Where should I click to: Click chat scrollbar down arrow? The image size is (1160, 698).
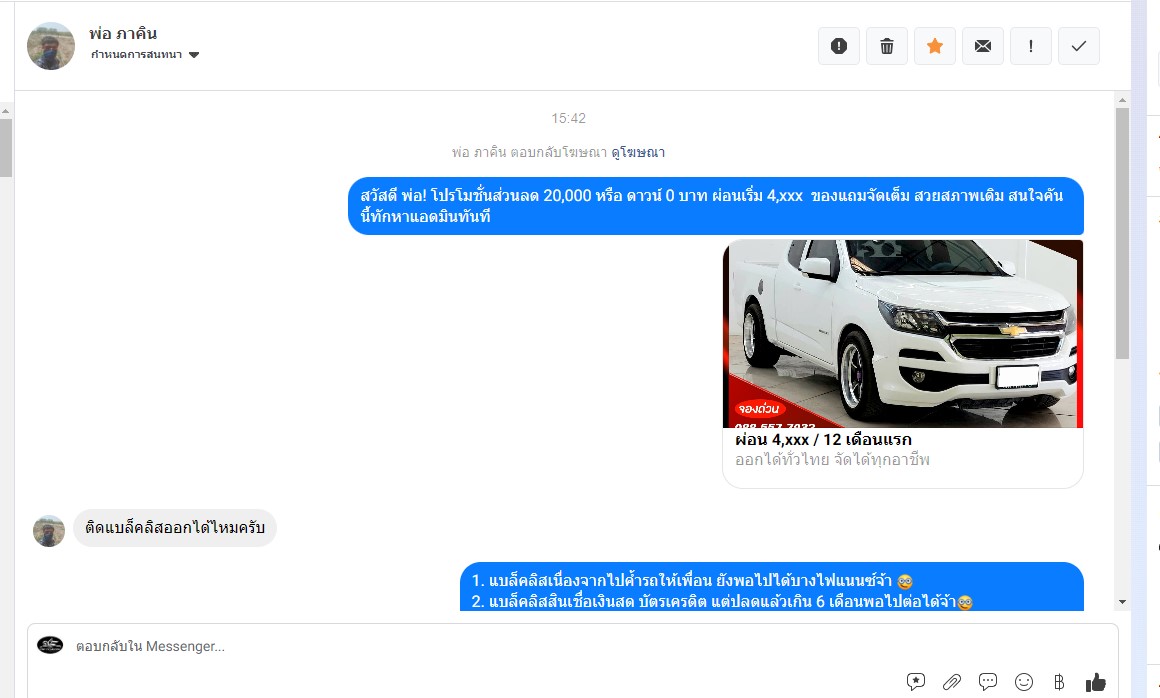tap(1122, 602)
